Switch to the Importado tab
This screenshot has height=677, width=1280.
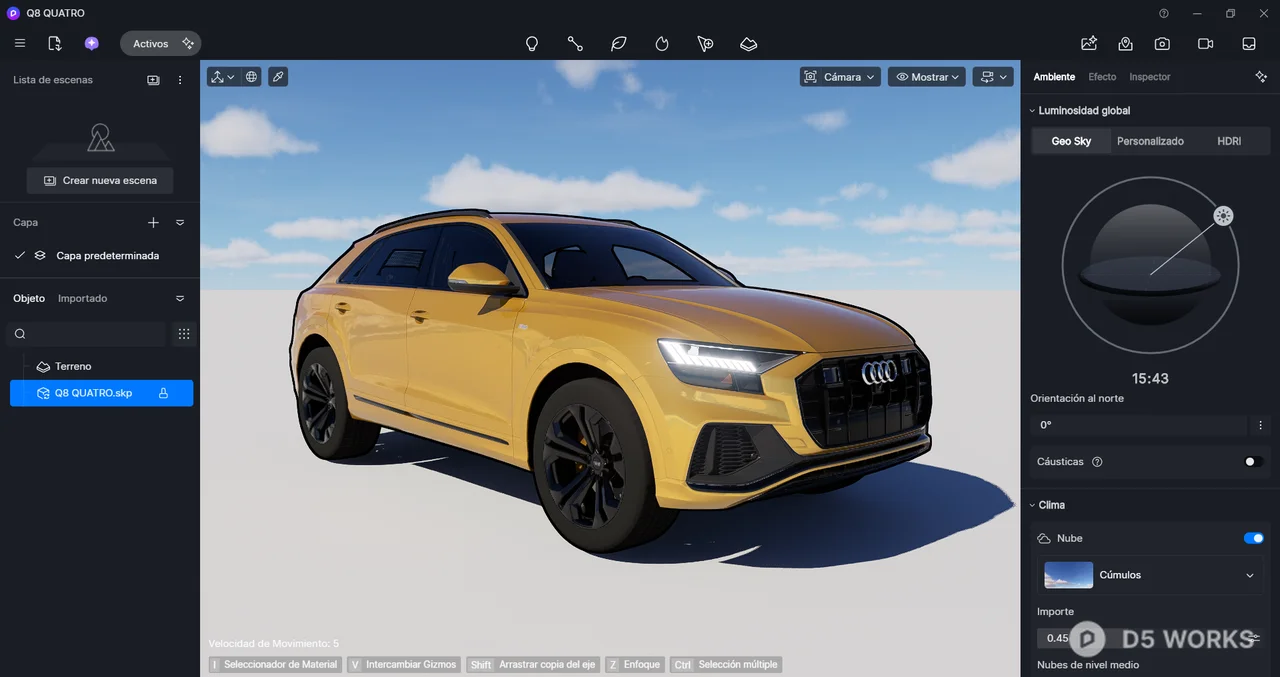[x=82, y=298]
